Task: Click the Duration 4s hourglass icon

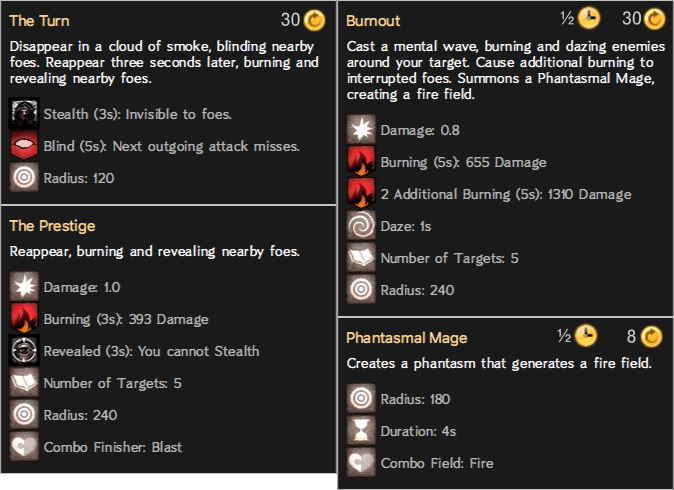Action: click(x=361, y=431)
